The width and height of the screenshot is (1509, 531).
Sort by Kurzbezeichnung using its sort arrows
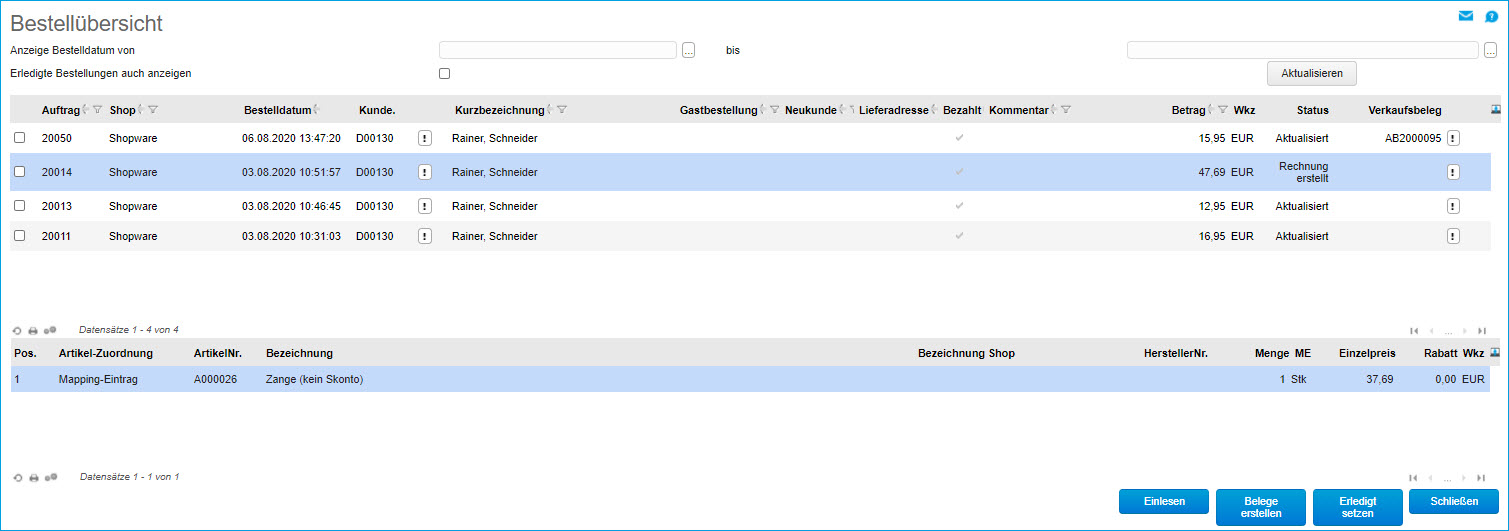pos(550,110)
